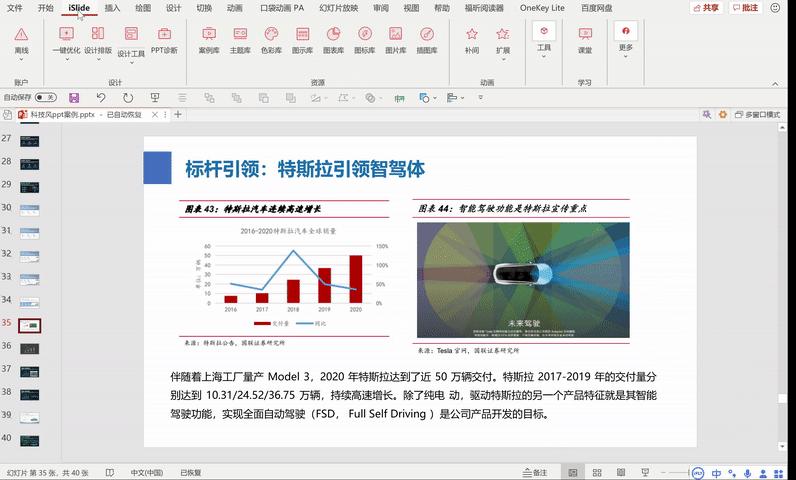Click the orange settings gear near 多窗口模式
The width and height of the screenshot is (796, 480).
click(x=723, y=115)
